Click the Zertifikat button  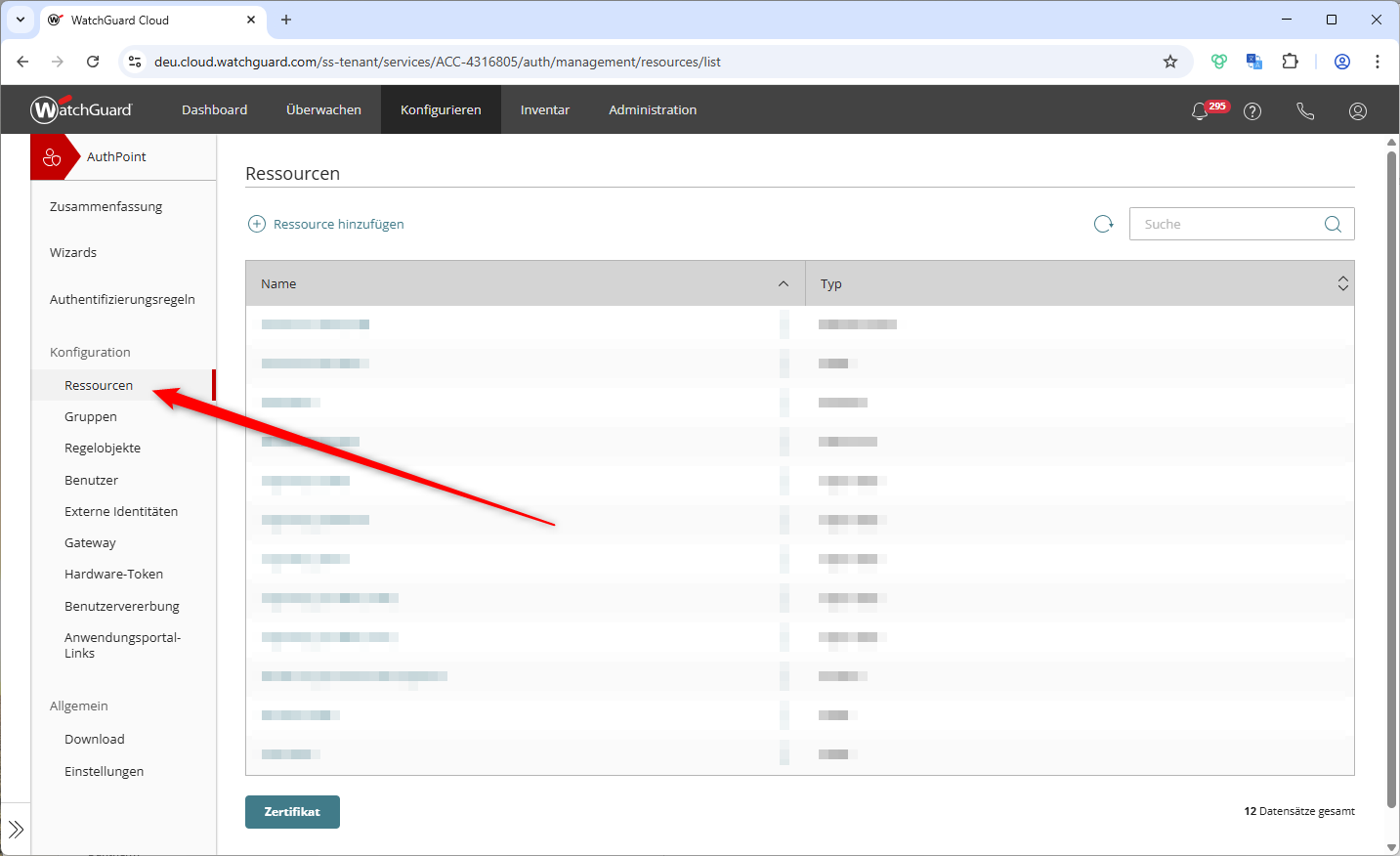292,812
